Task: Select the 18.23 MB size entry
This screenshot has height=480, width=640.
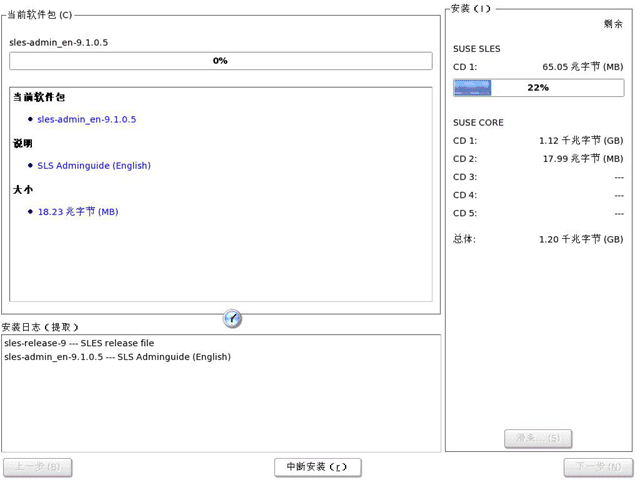Action: (x=78, y=211)
